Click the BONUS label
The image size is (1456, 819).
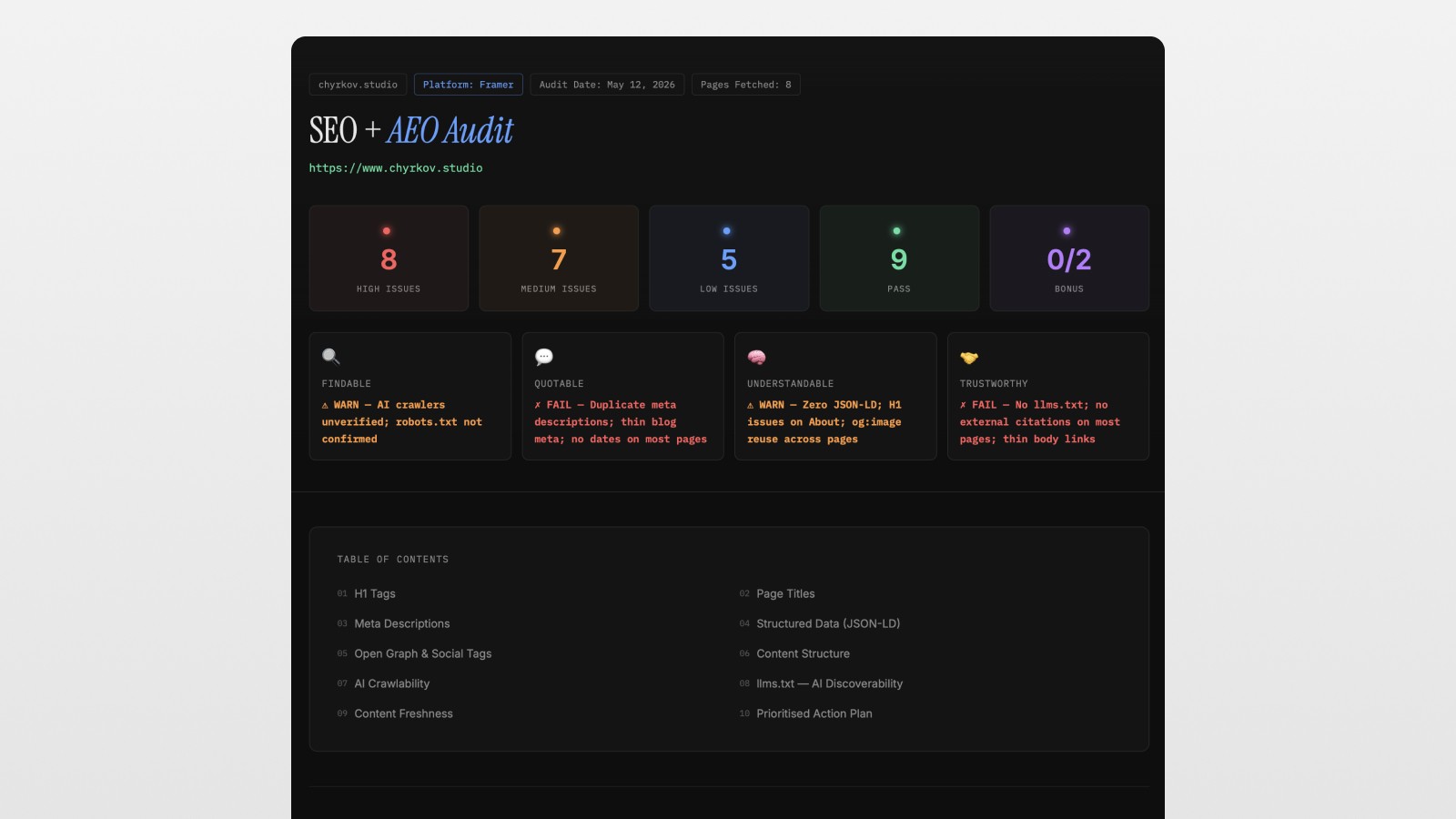point(1069,289)
